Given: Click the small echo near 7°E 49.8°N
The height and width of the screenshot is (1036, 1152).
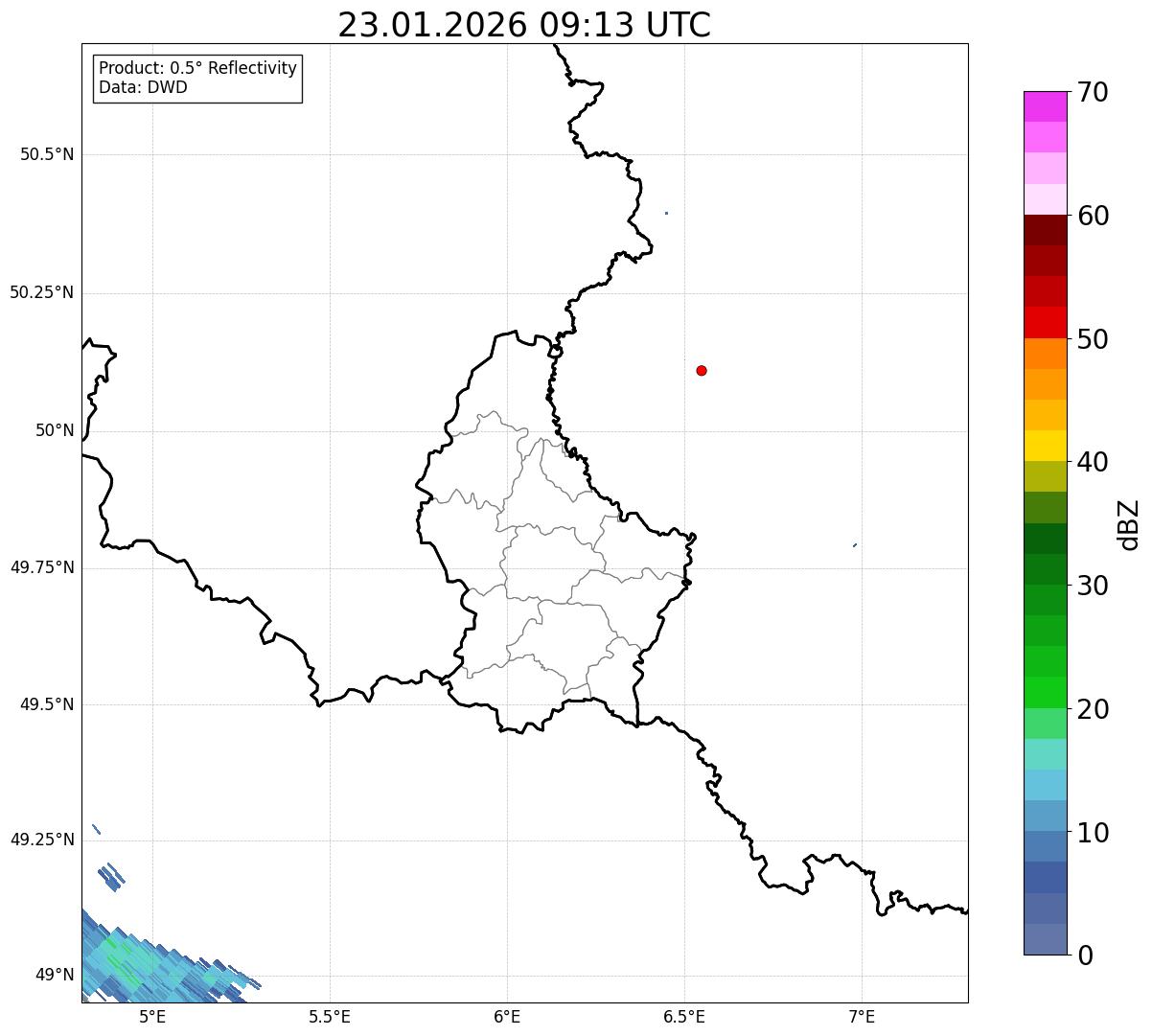Looking at the screenshot, I should 854,545.
